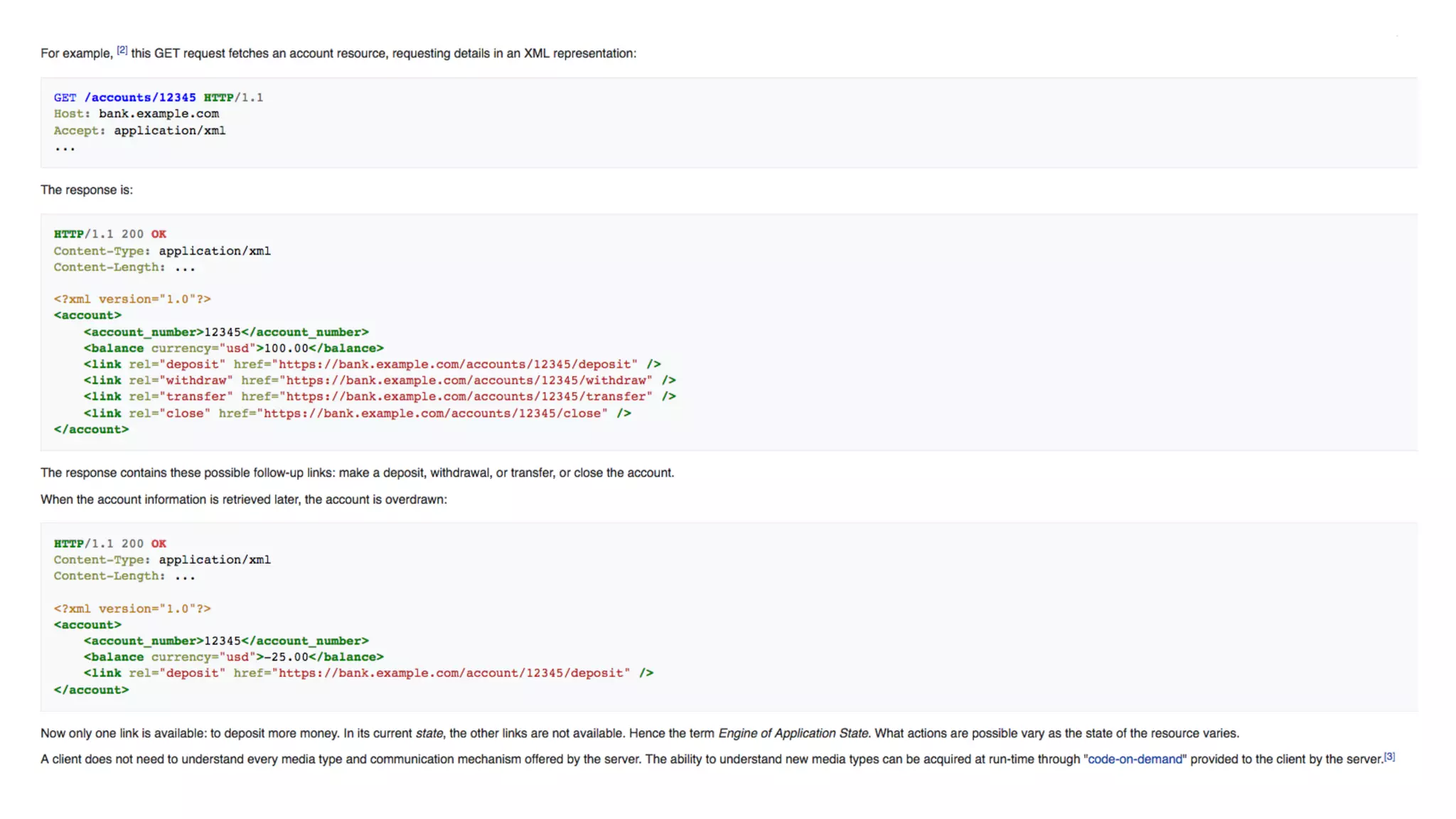Viewport: 1456px width, 819px height.
Task: Click the bank.example.com host value
Action: tap(159, 114)
